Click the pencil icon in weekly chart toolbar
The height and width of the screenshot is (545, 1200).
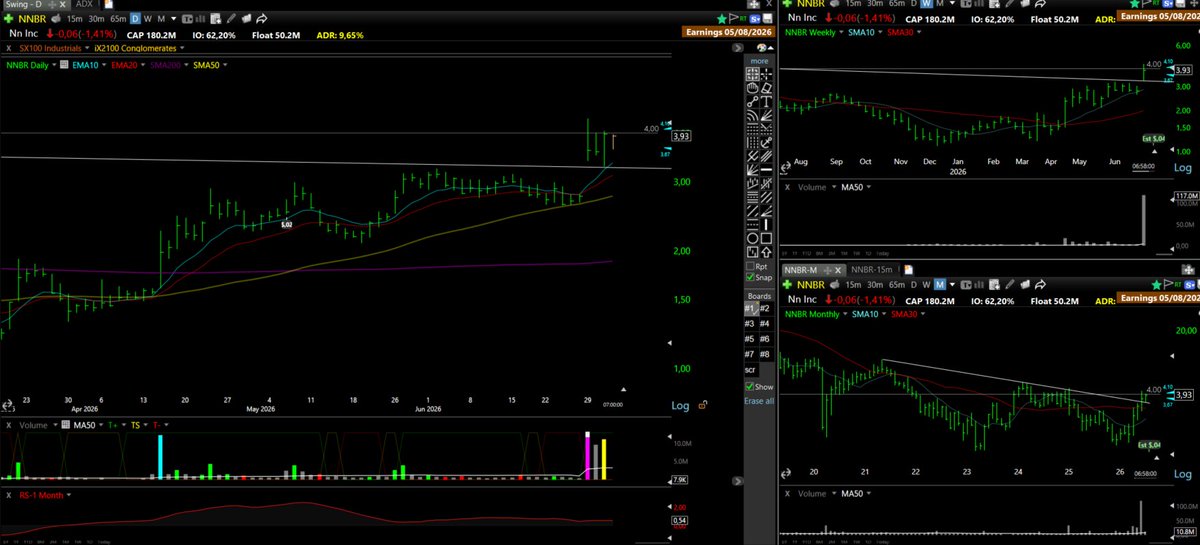1009,4
